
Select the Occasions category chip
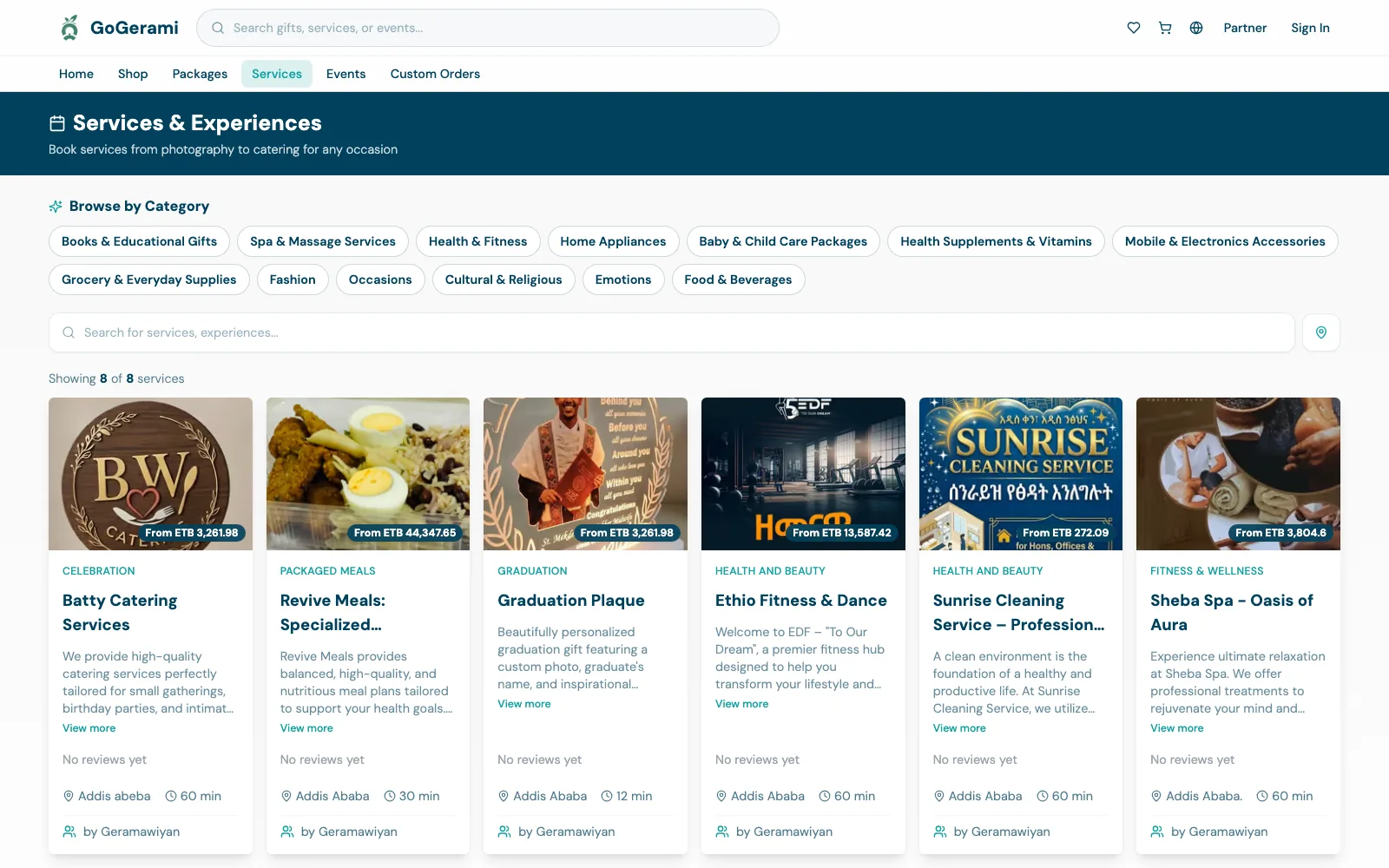point(380,279)
